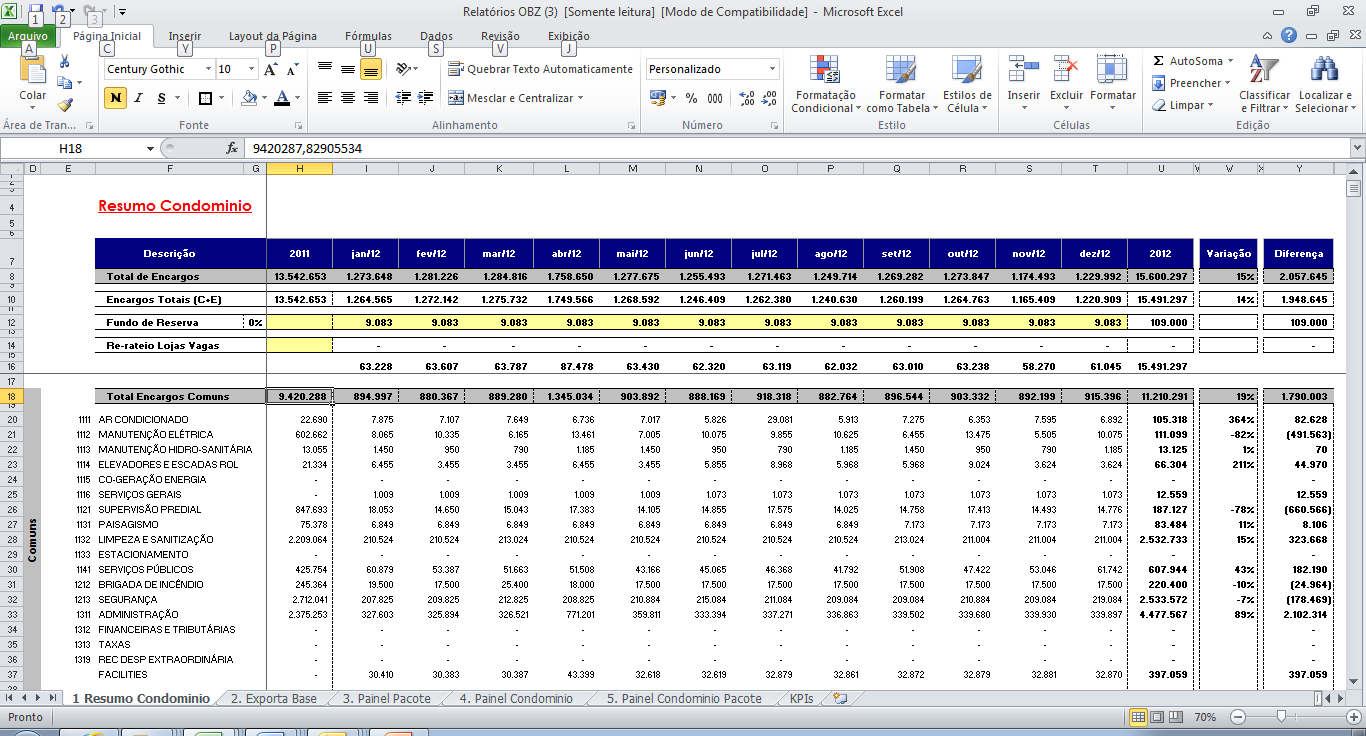Open Formatação Condicional
Image resolution: width=1366 pixels, height=736 pixels.
coord(826,84)
